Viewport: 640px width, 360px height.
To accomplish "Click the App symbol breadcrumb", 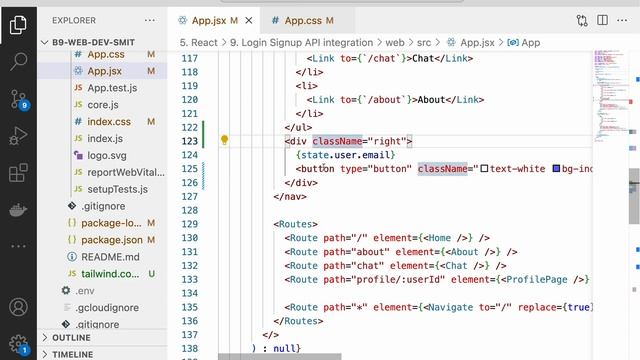I will pyautogui.click(x=524, y=42).
